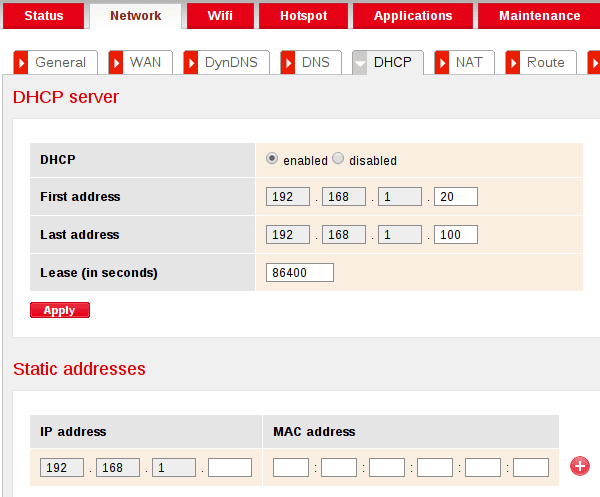Click the arrow icon on the DNS tab
Image resolution: width=600 pixels, height=497 pixels.
[x=287, y=62]
